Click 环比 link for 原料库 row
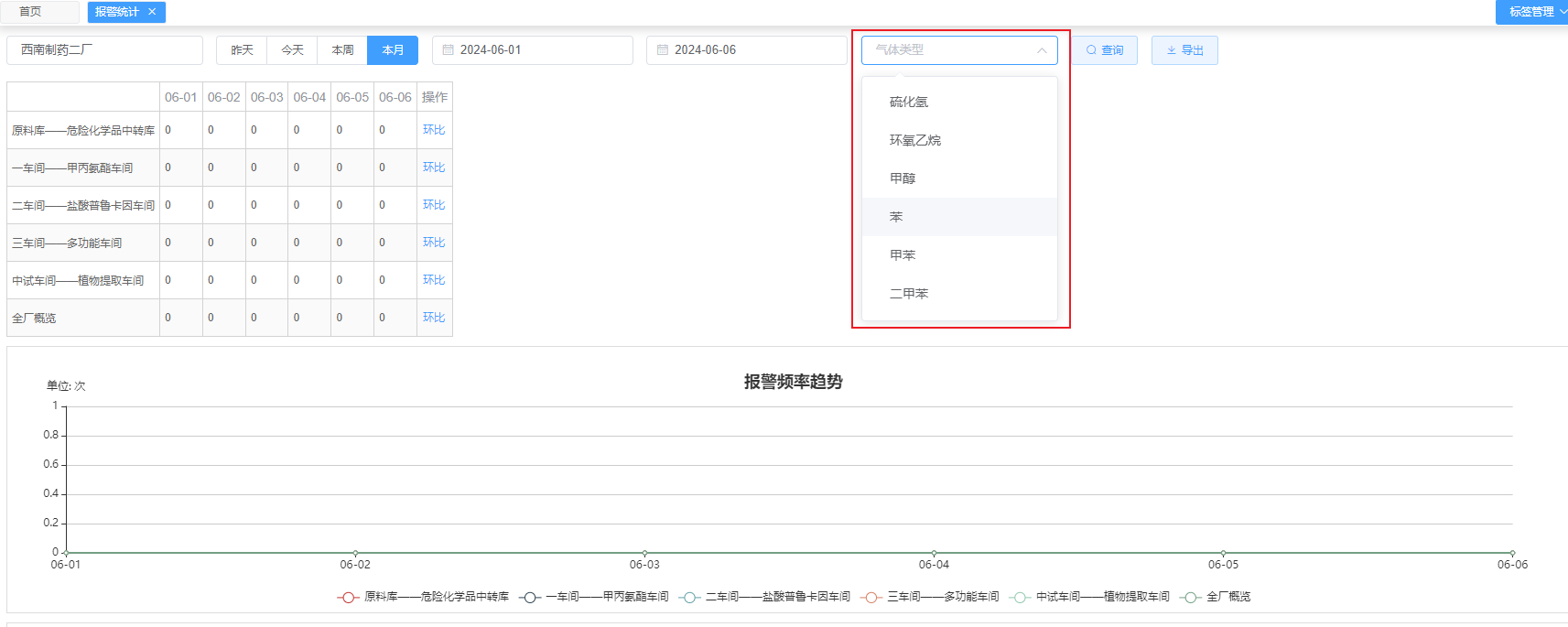Image resolution: width=1568 pixels, height=627 pixels. click(x=434, y=130)
